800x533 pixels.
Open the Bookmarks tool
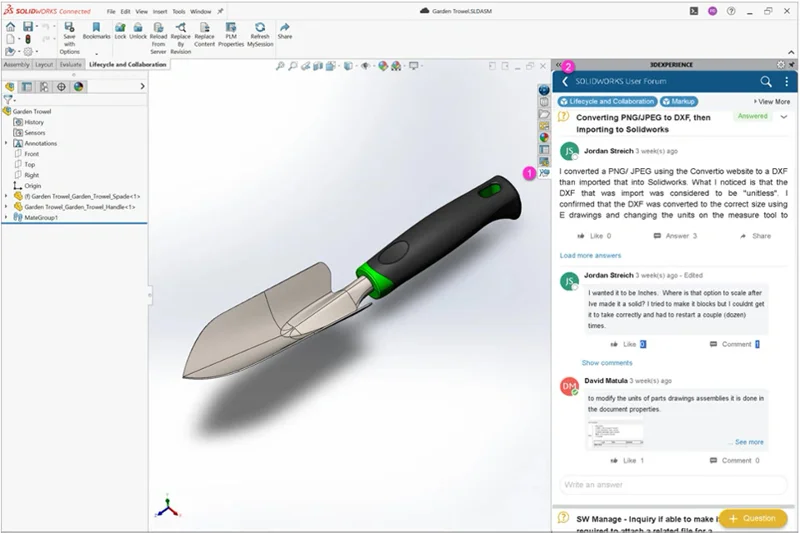click(97, 28)
